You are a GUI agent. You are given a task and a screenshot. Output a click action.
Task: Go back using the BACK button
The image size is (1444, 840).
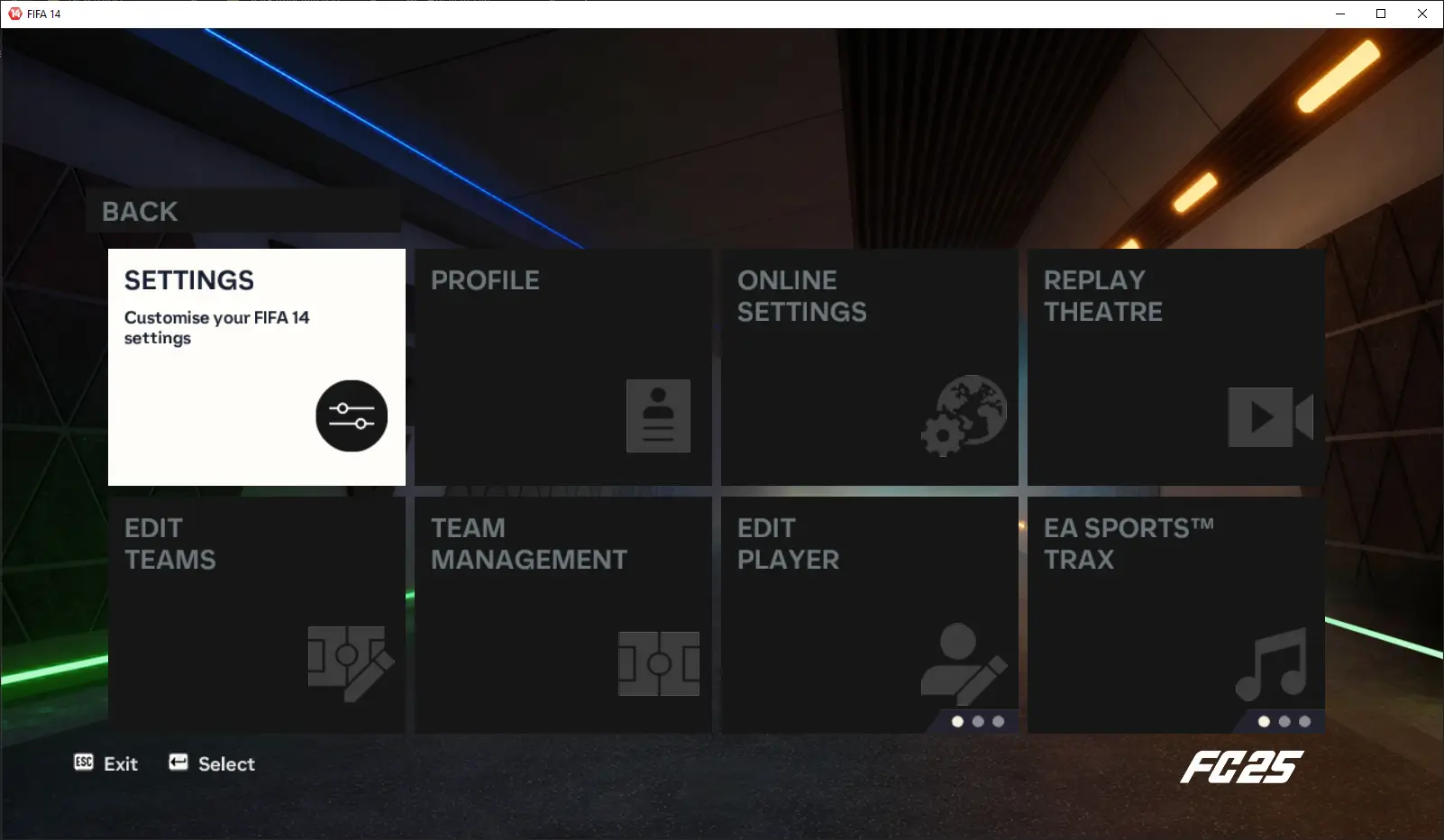point(243,211)
